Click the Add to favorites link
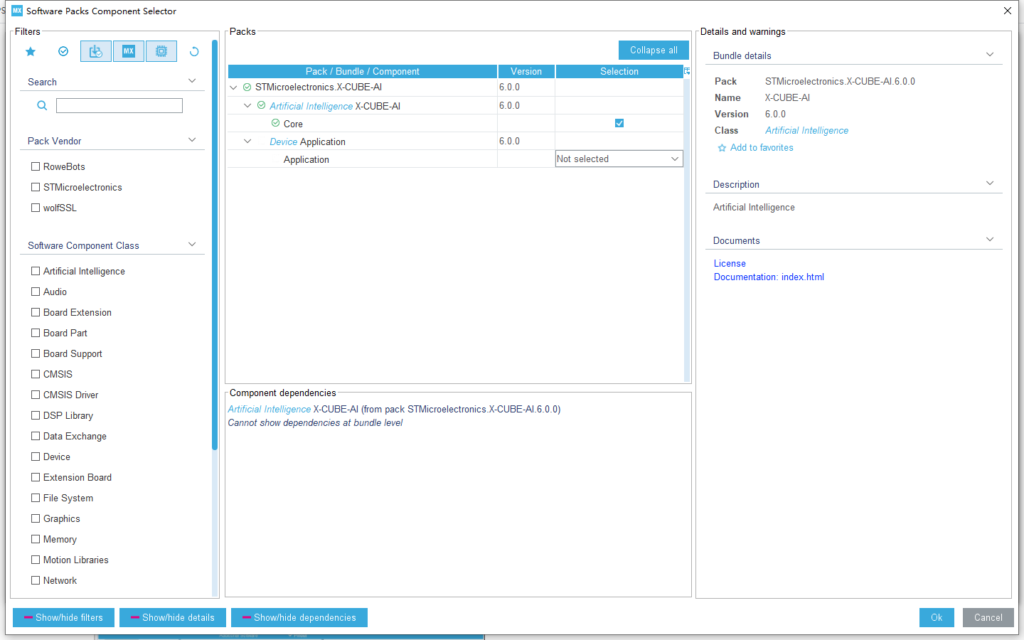 pos(761,148)
